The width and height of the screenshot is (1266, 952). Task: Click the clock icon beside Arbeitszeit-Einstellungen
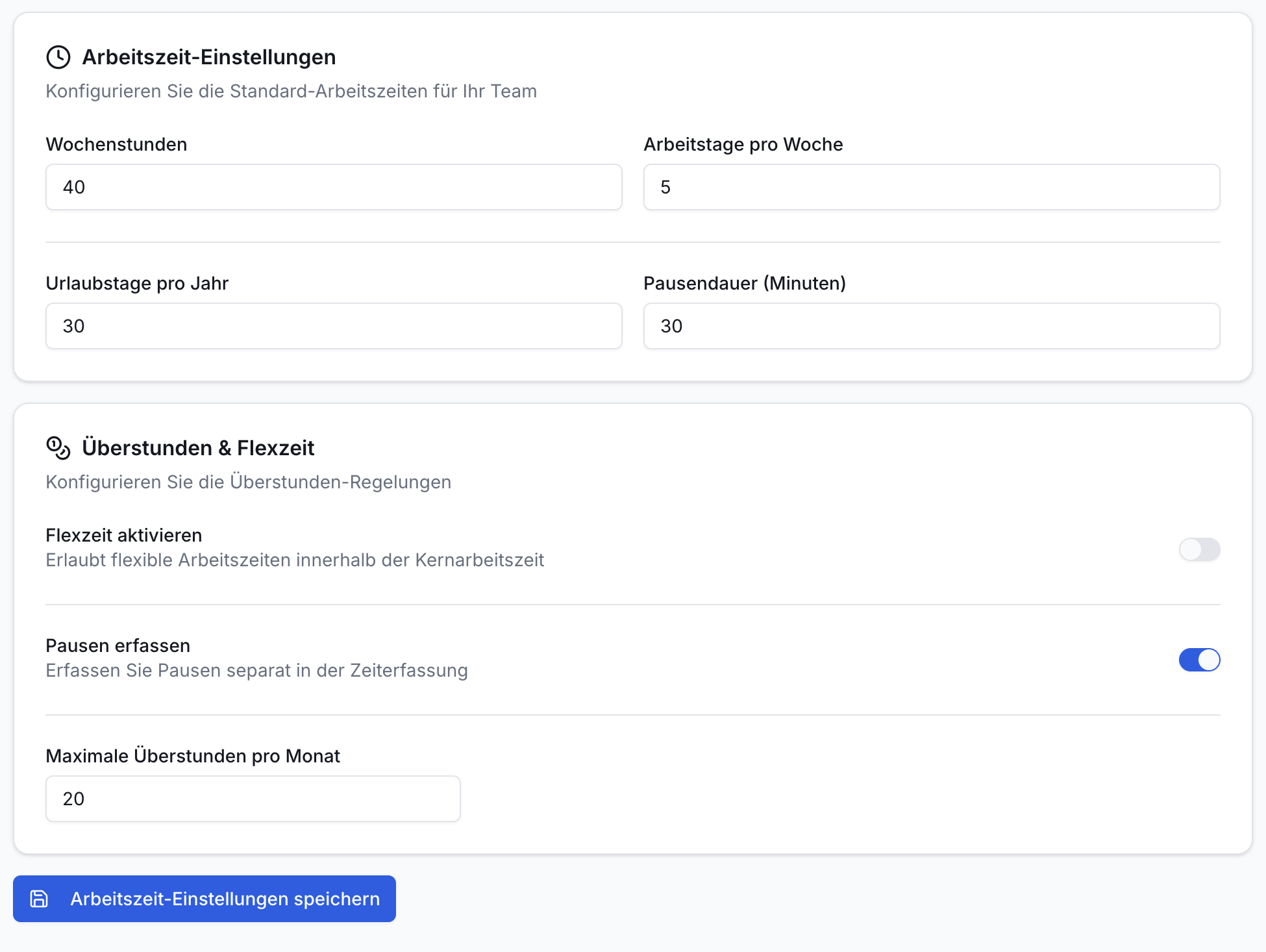(x=58, y=57)
